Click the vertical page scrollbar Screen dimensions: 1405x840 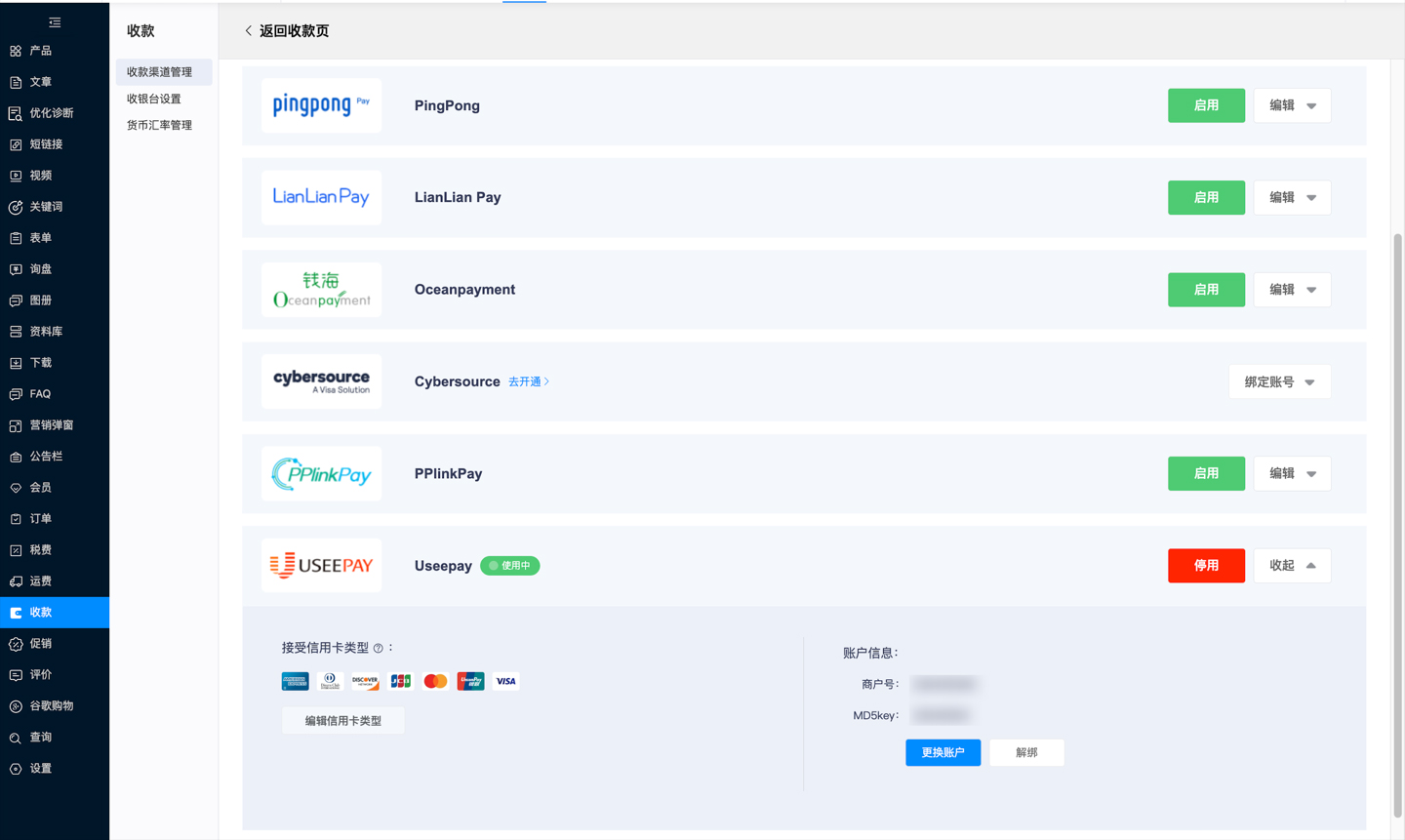(x=1397, y=527)
